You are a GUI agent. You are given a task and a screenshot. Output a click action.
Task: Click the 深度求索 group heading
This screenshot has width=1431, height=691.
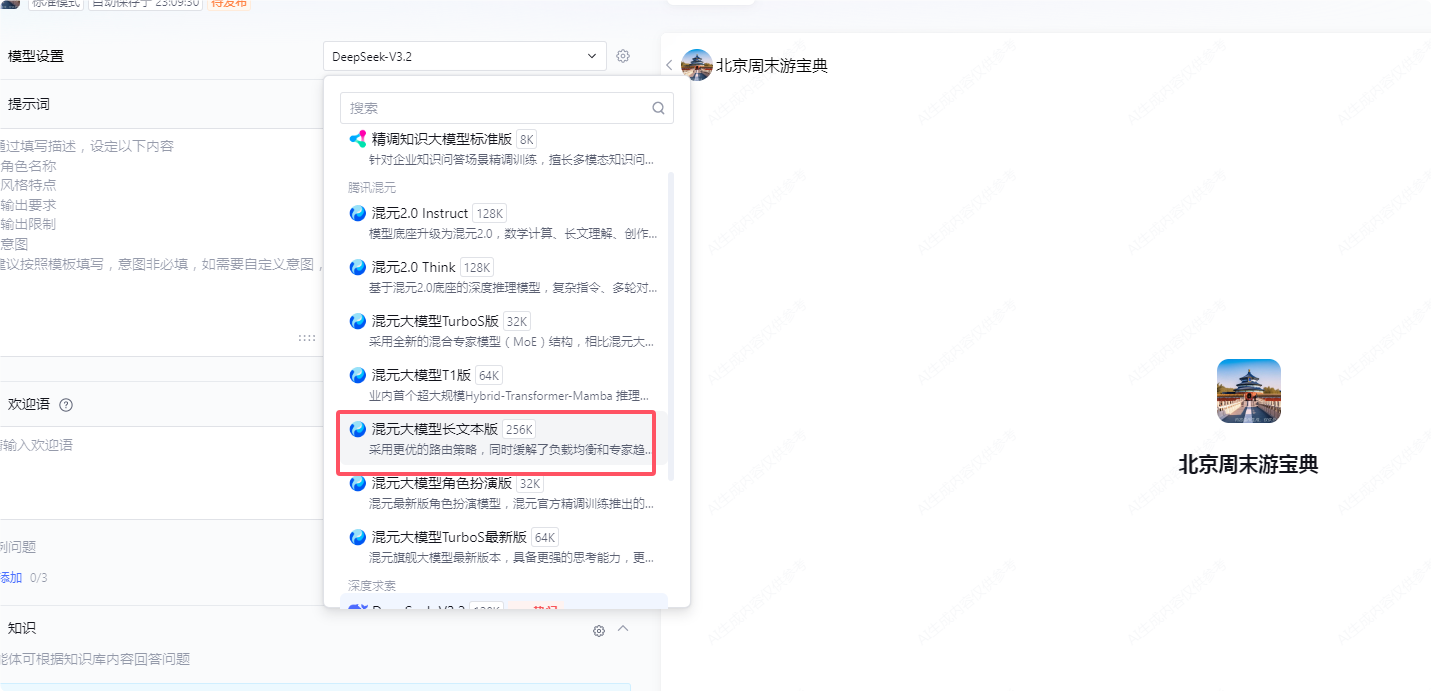[372, 585]
